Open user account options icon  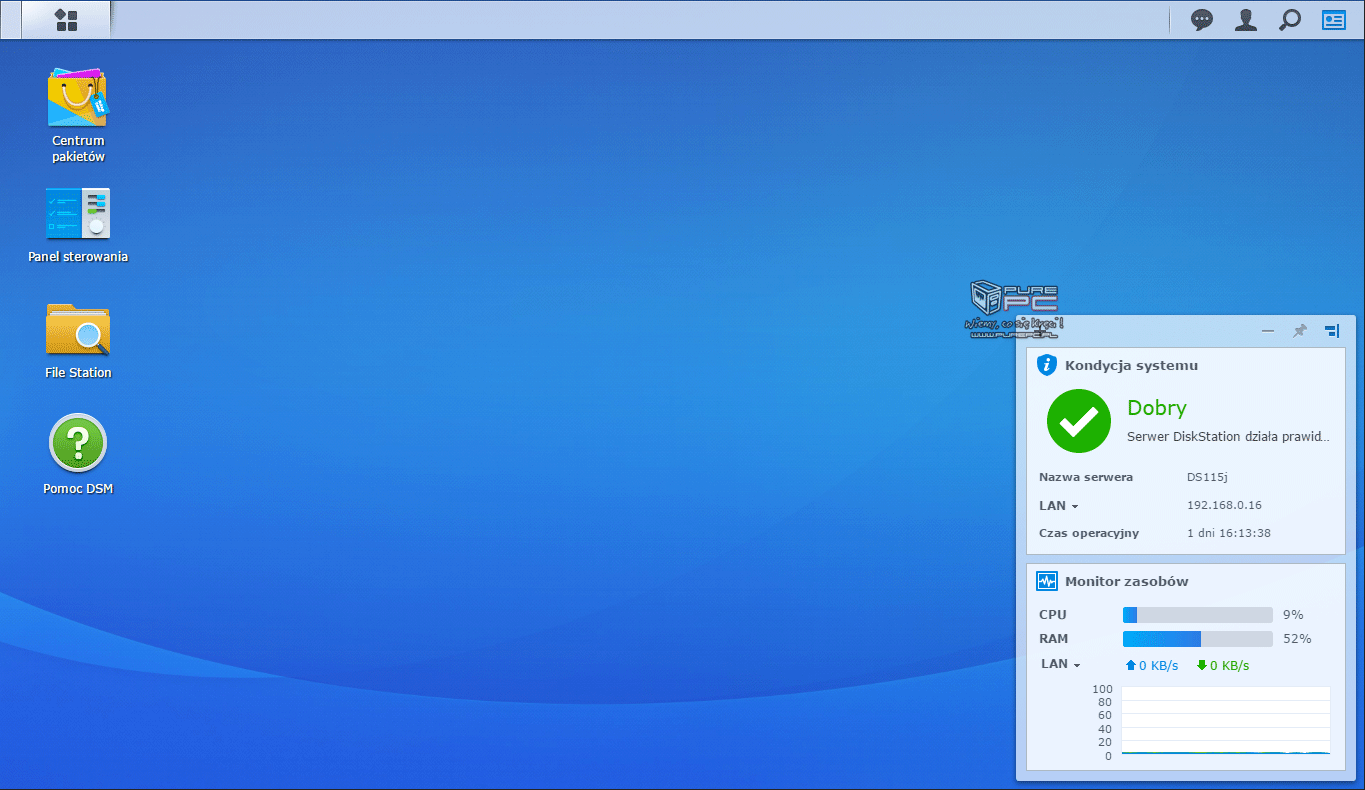1245,20
